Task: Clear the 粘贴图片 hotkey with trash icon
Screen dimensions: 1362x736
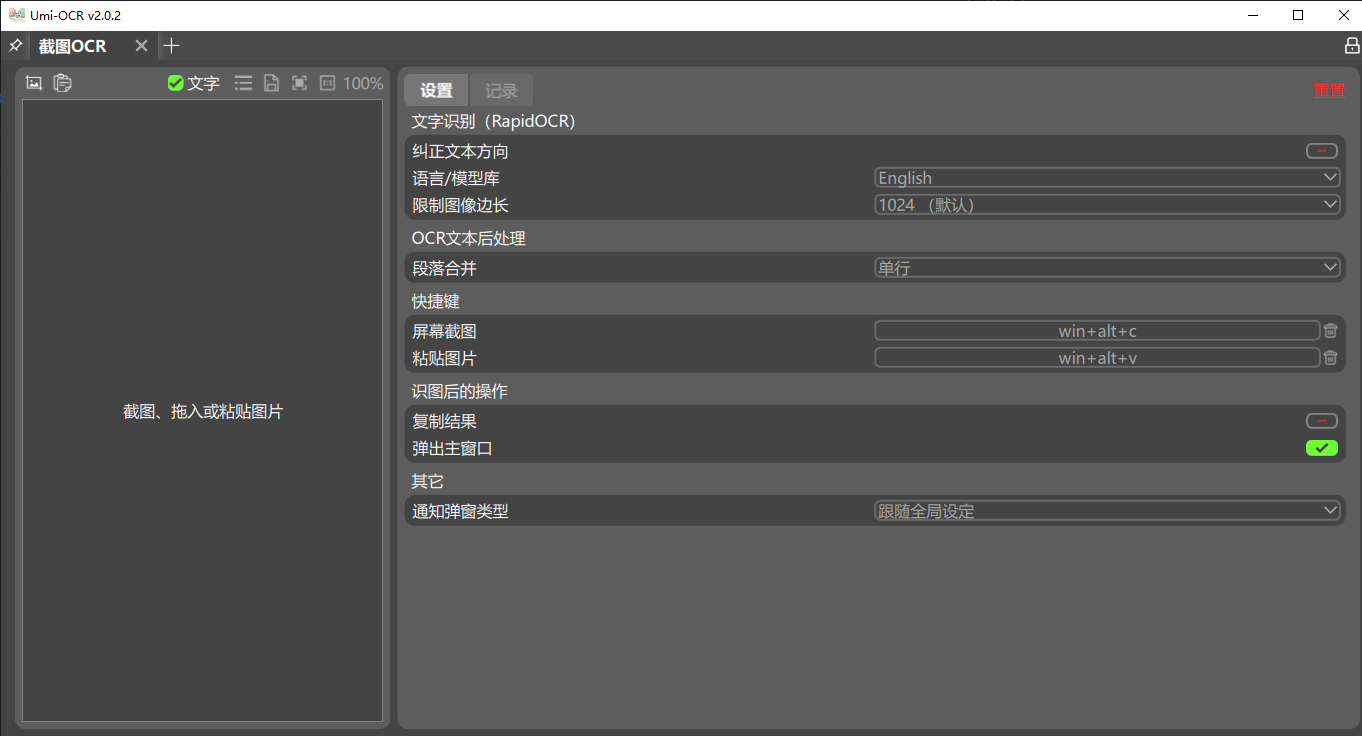Action: point(1330,358)
